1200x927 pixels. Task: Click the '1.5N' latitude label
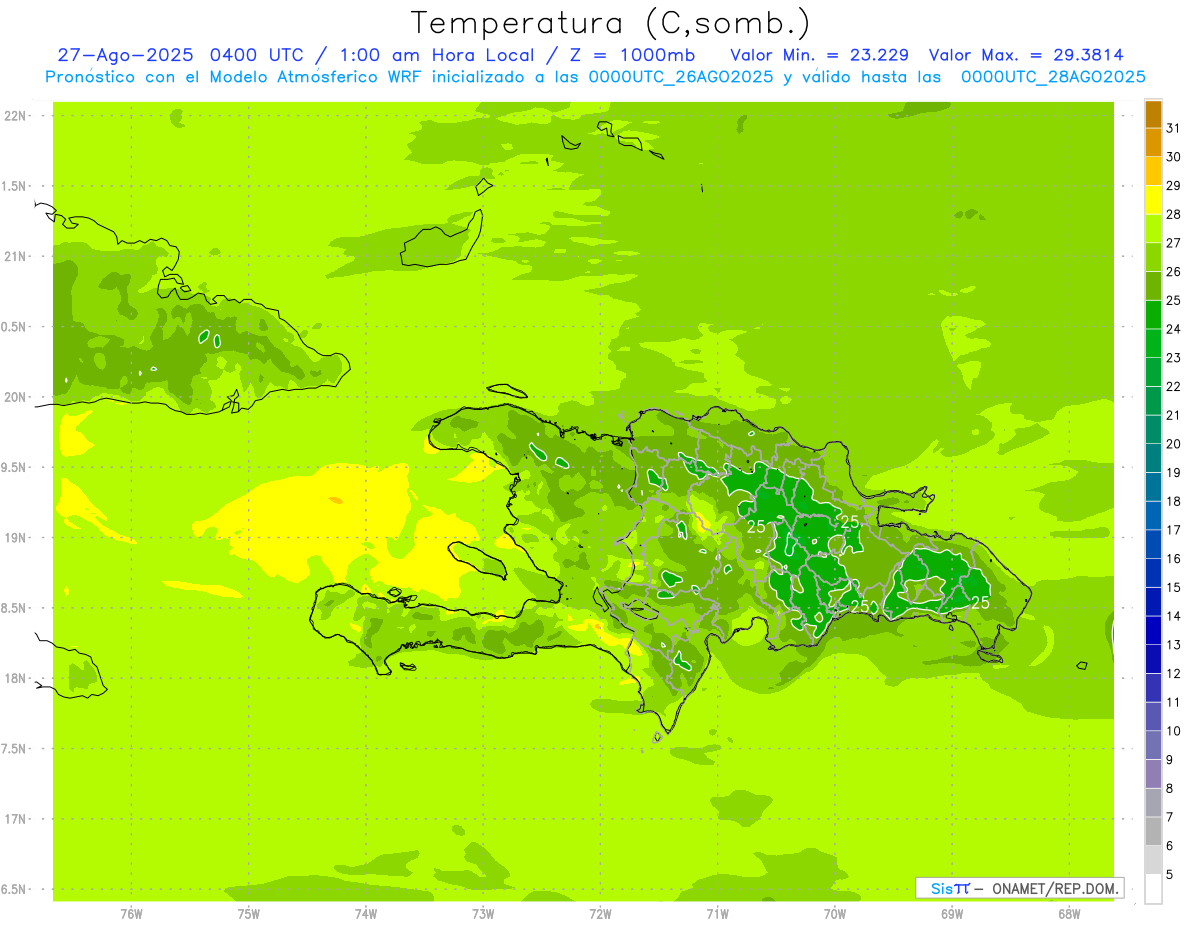pyautogui.click(x=15, y=186)
